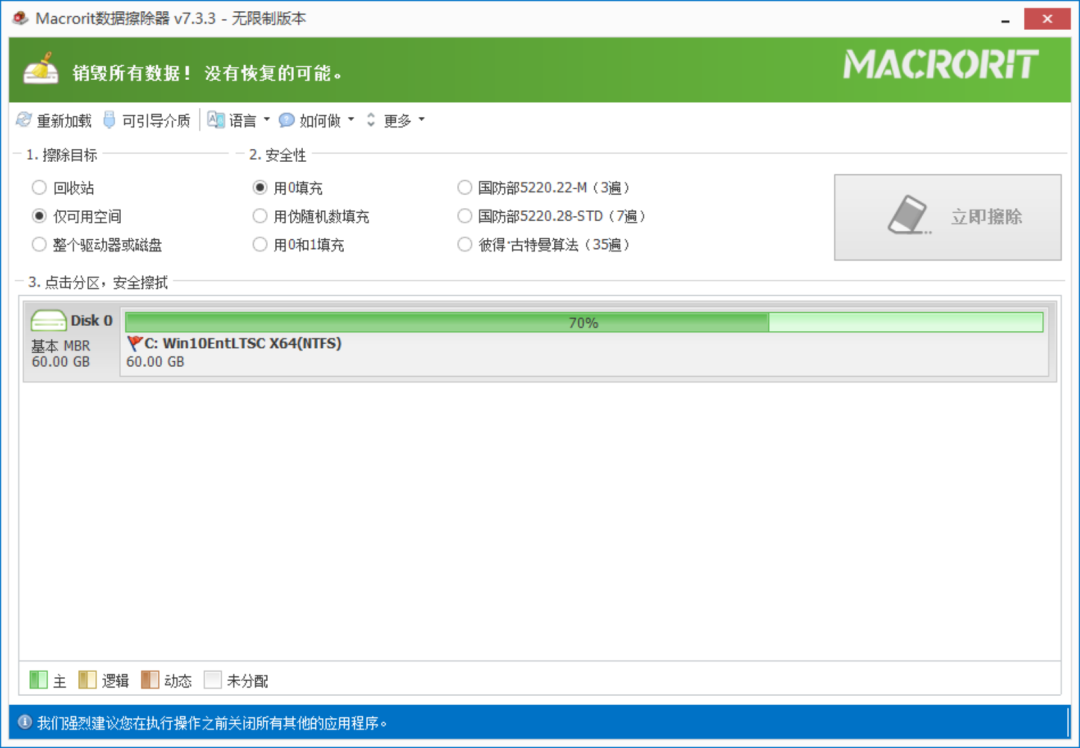This screenshot has height=748, width=1080.
Task: Click the red flag icon on partition C:
Action: click(134, 343)
